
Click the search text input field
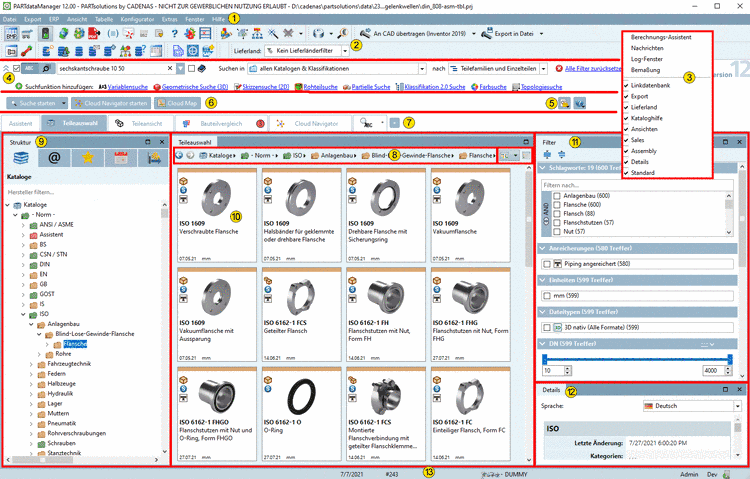pos(111,68)
